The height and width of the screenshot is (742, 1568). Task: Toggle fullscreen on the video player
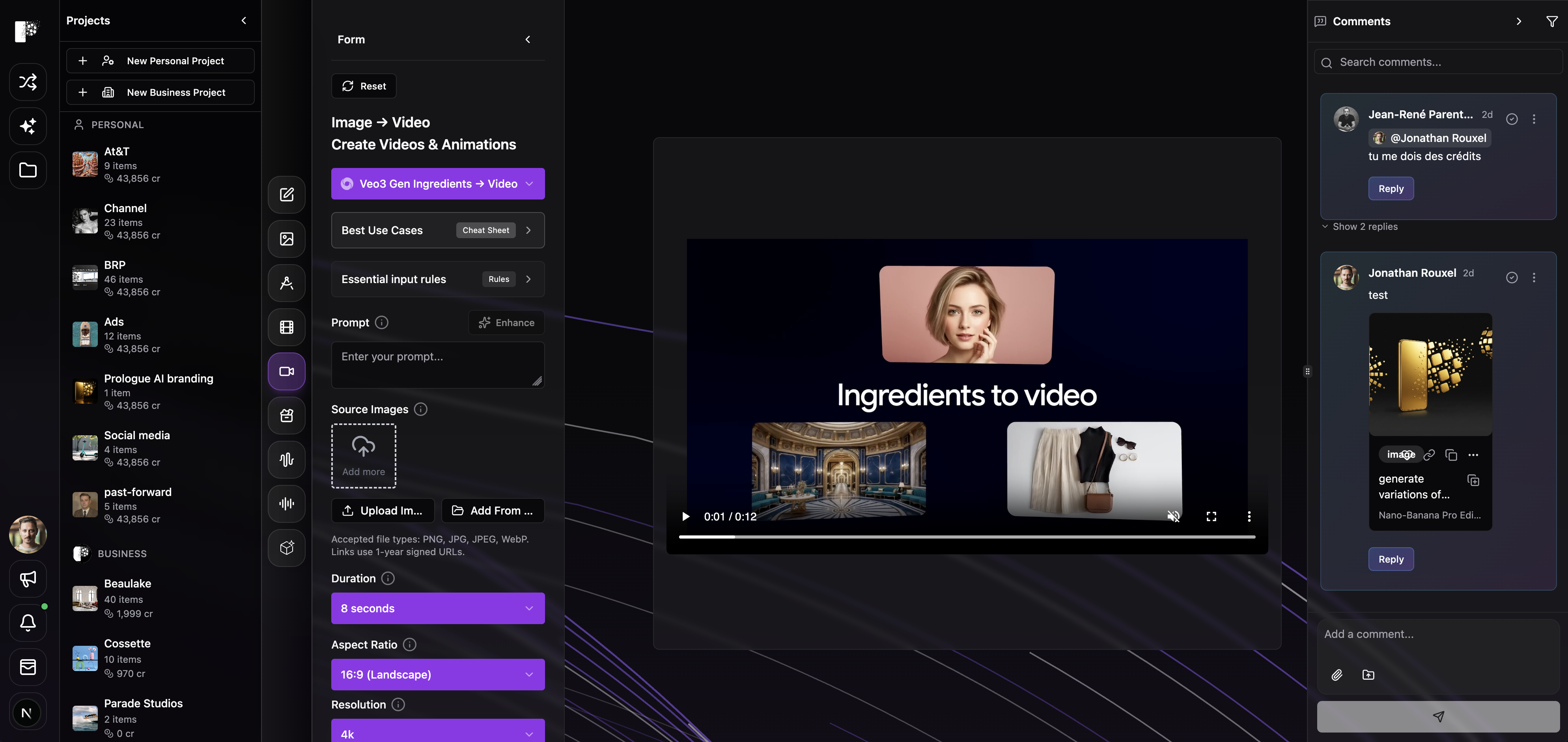click(x=1211, y=516)
